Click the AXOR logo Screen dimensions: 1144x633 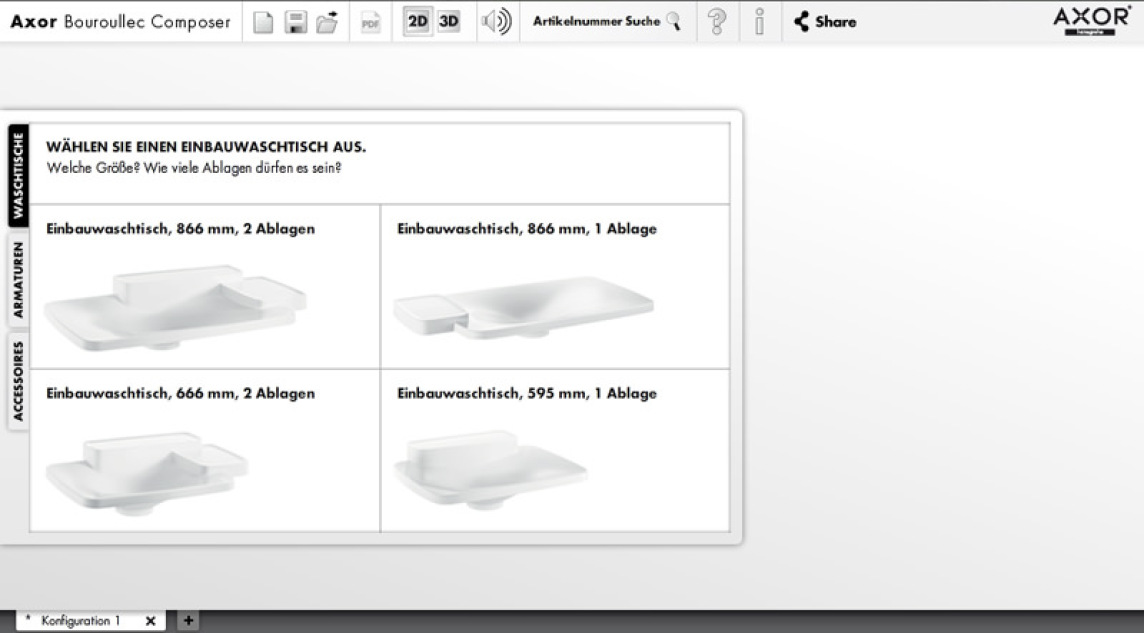pyautogui.click(x=1091, y=20)
